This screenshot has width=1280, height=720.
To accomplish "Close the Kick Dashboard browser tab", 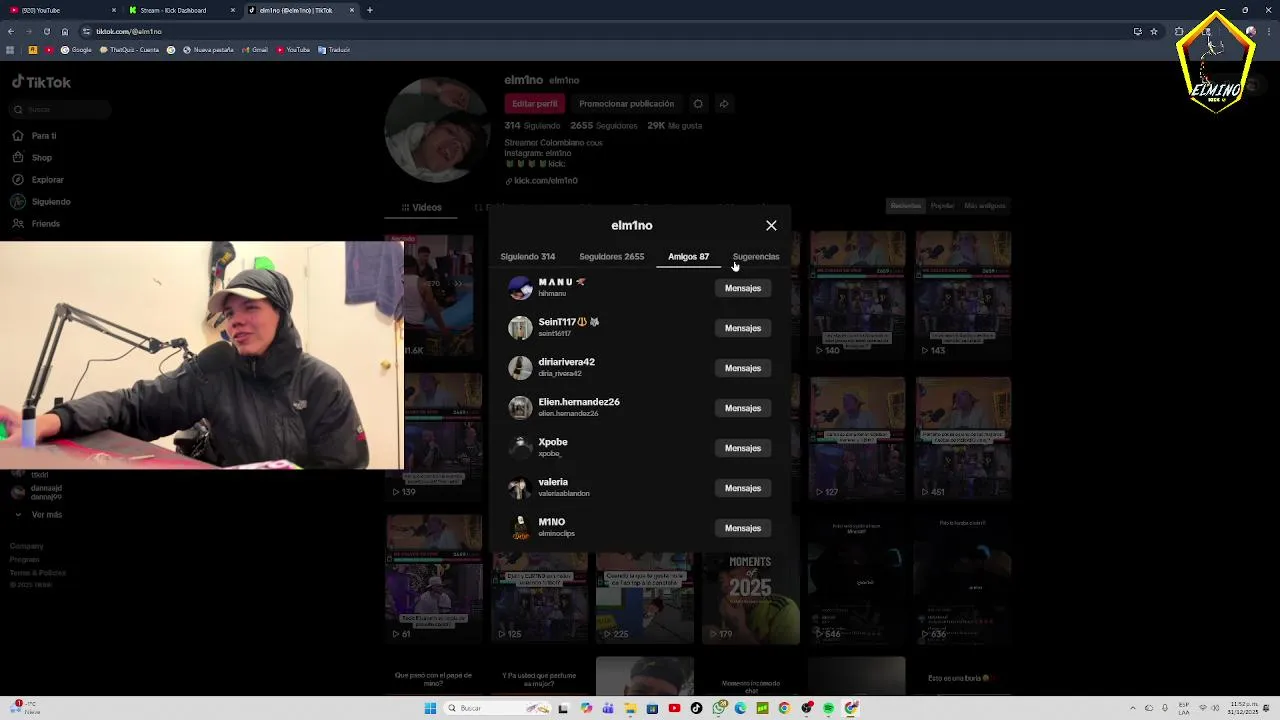I will pyautogui.click(x=233, y=10).
